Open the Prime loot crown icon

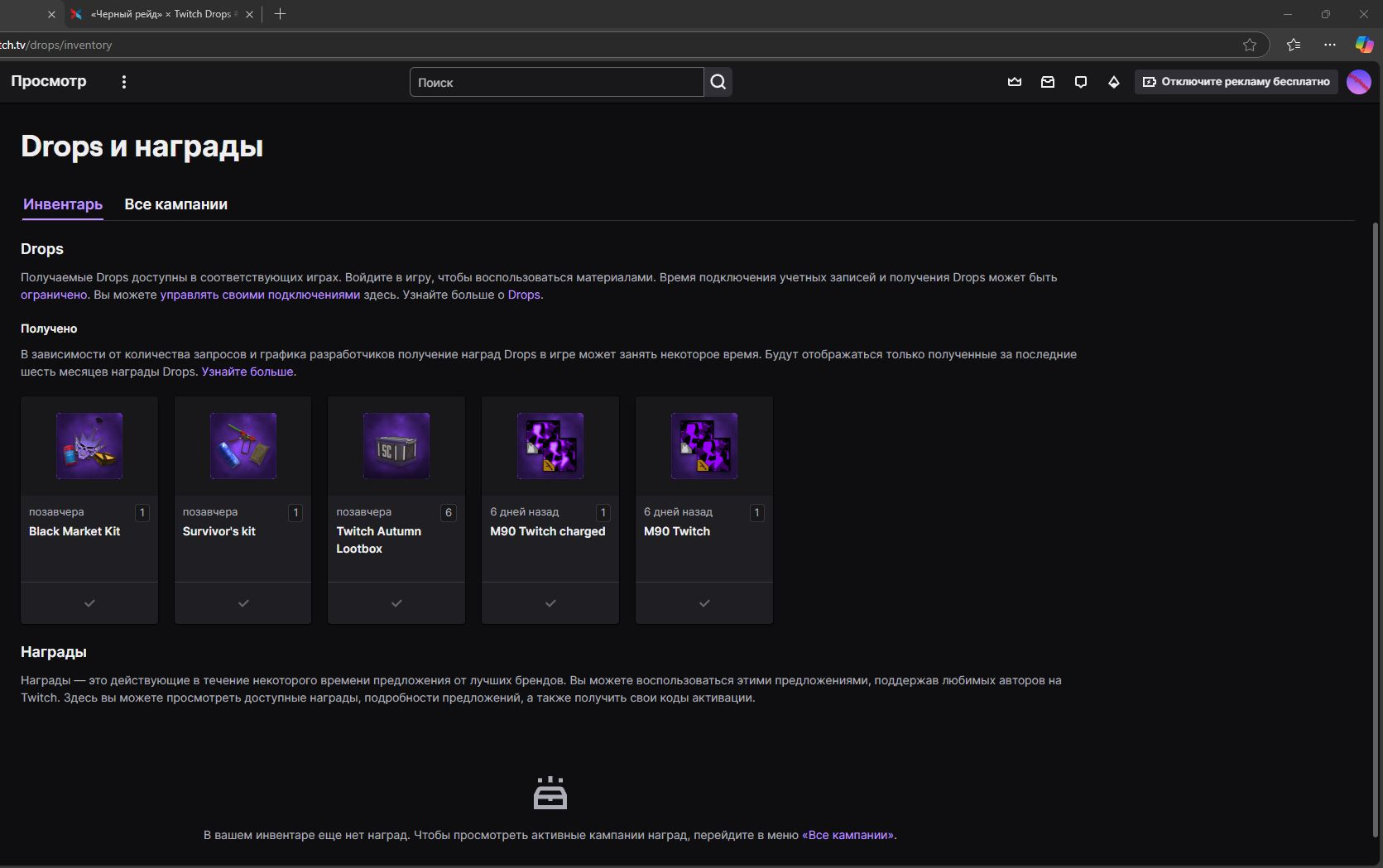1015,82
